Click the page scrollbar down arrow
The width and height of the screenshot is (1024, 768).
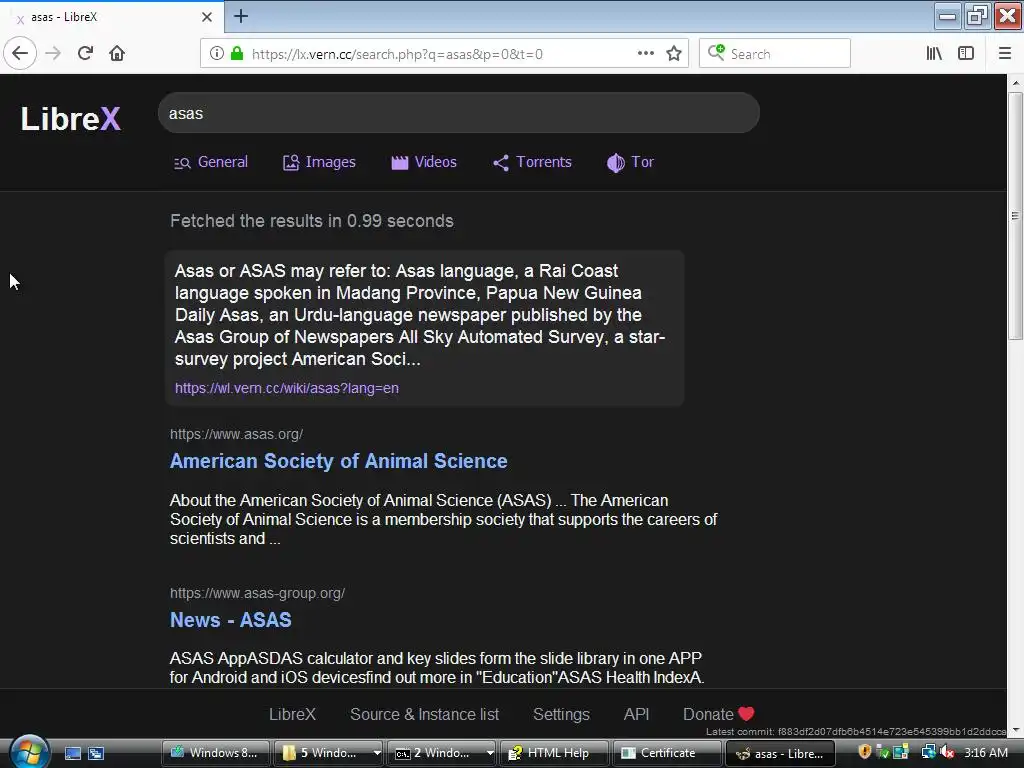coord(1015,730)
